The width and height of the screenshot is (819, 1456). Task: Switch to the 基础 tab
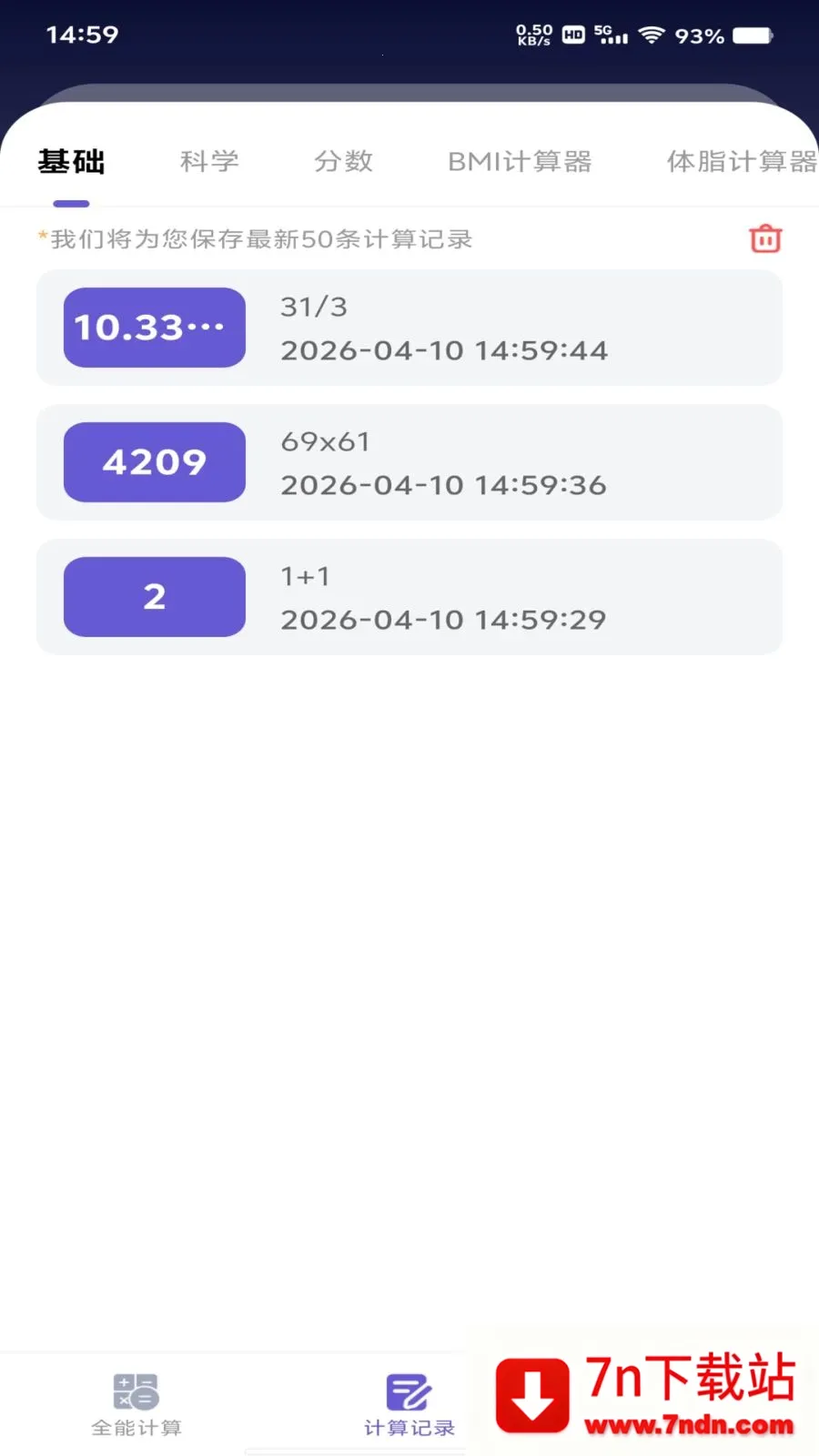(71, 162)
